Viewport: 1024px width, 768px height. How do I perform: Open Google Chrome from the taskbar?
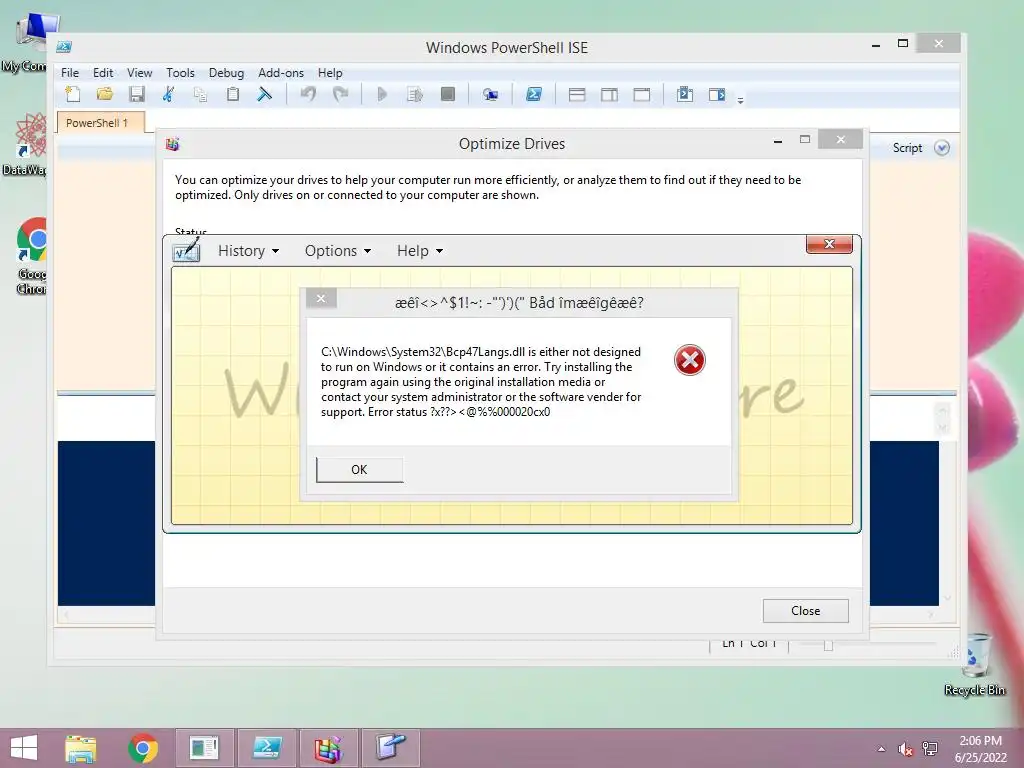(x=143, y=748)
